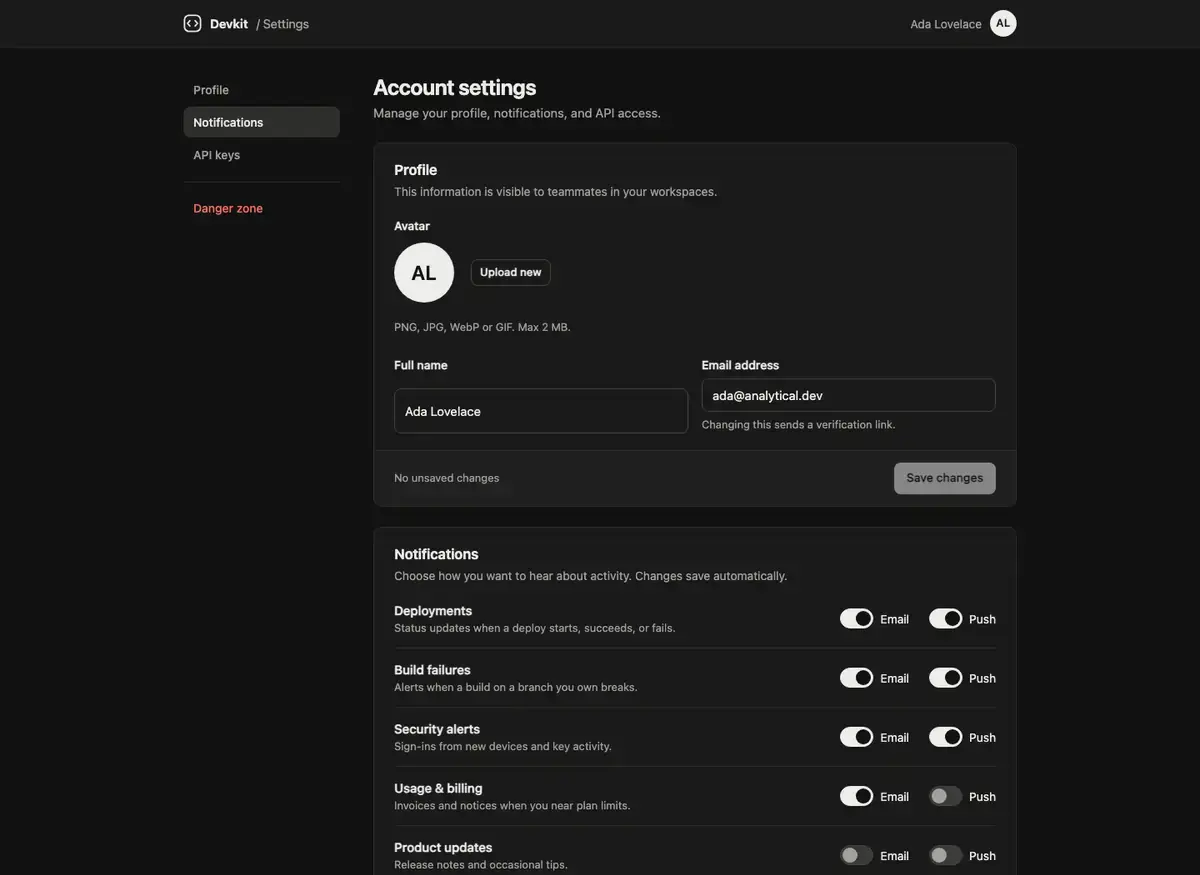Upload a new avatar image
This screenshot has width=1200, height=875.
510,272
